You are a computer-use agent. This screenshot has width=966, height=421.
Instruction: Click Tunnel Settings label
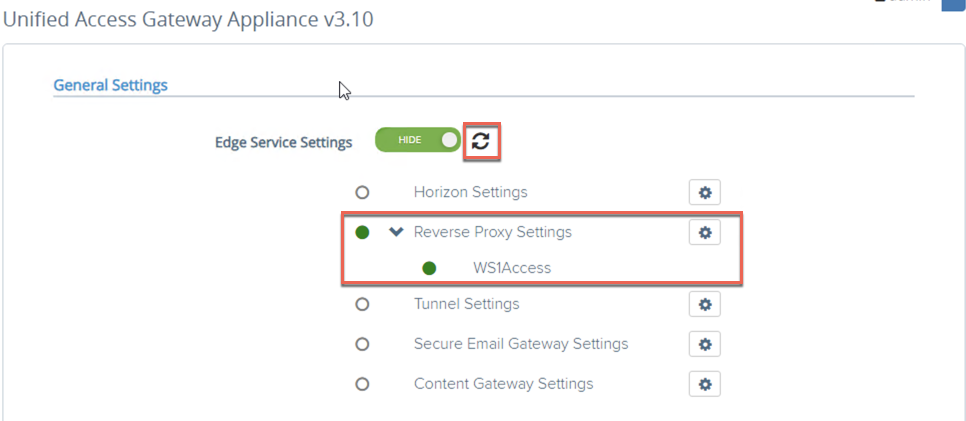tap(466, 304)
